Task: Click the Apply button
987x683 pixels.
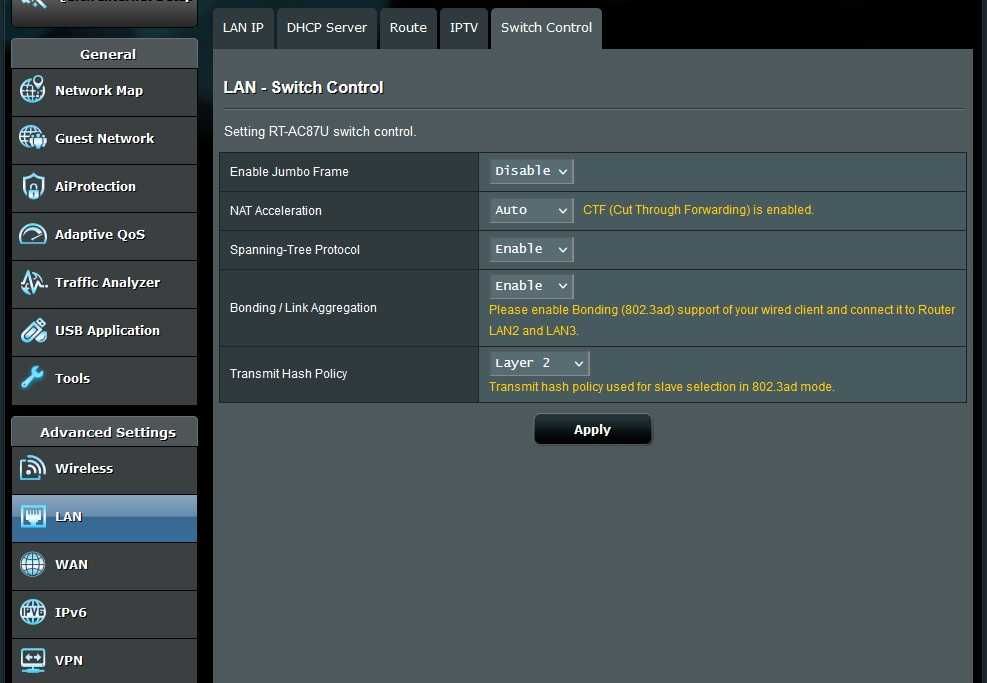Action: (592, 429)
